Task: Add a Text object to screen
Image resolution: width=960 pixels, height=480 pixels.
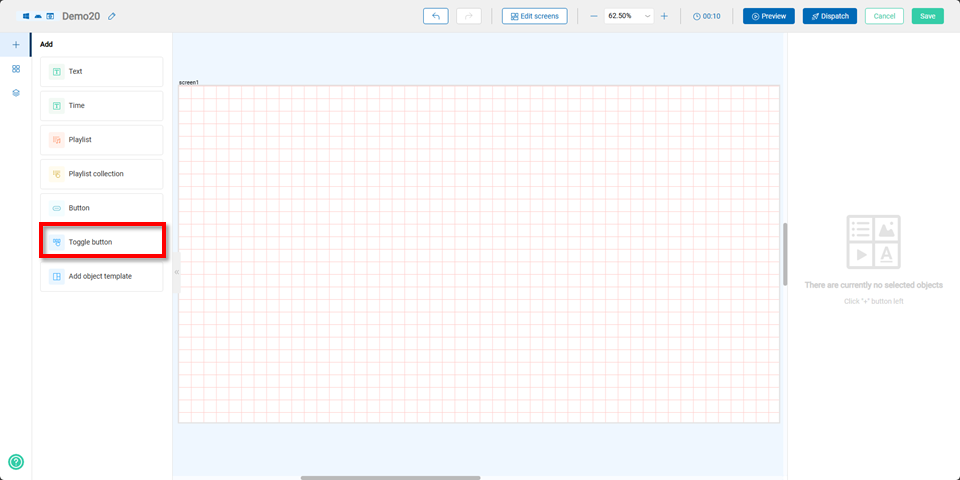Action: tap(102, 72)
